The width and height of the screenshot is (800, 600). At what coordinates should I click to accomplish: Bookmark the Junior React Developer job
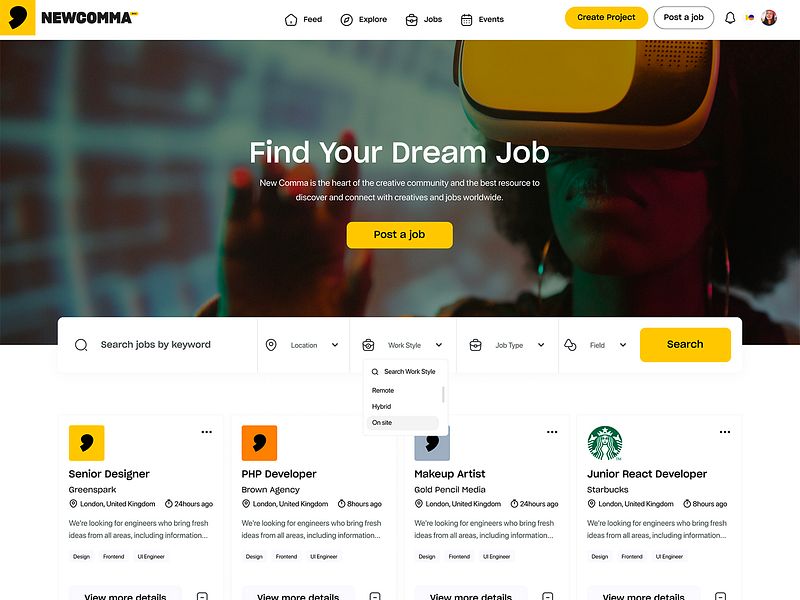[720, 596]
